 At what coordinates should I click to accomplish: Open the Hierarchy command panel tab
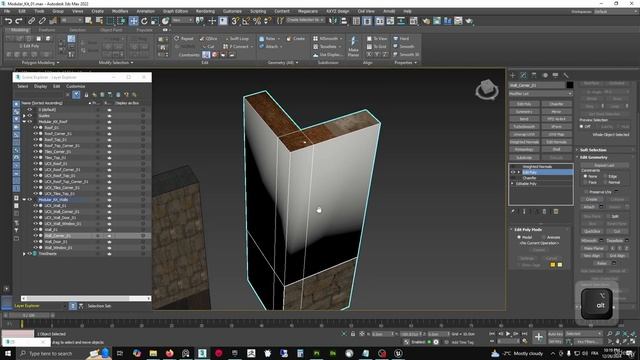coord(534,76)
